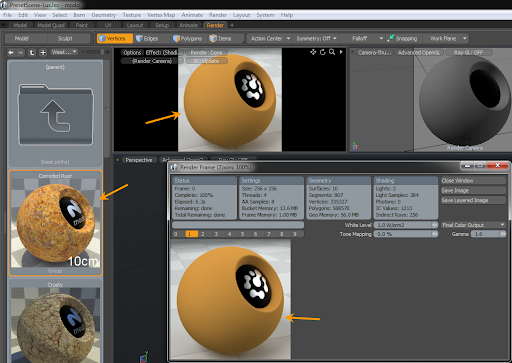
Task: Click the Gamma value field
Action: click(485, 234)
